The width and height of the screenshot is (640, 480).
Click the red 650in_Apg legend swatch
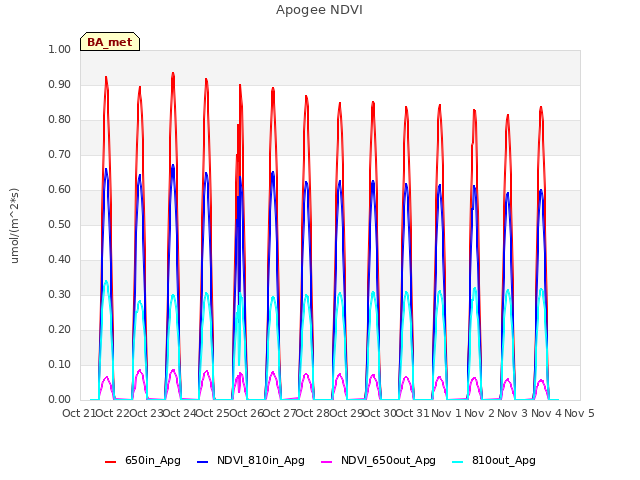coord(110,462)
